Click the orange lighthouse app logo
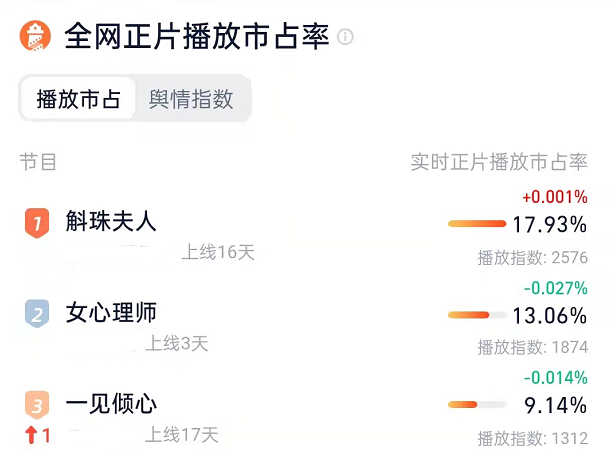Screen dimensions: 612x451 [35, 36]
